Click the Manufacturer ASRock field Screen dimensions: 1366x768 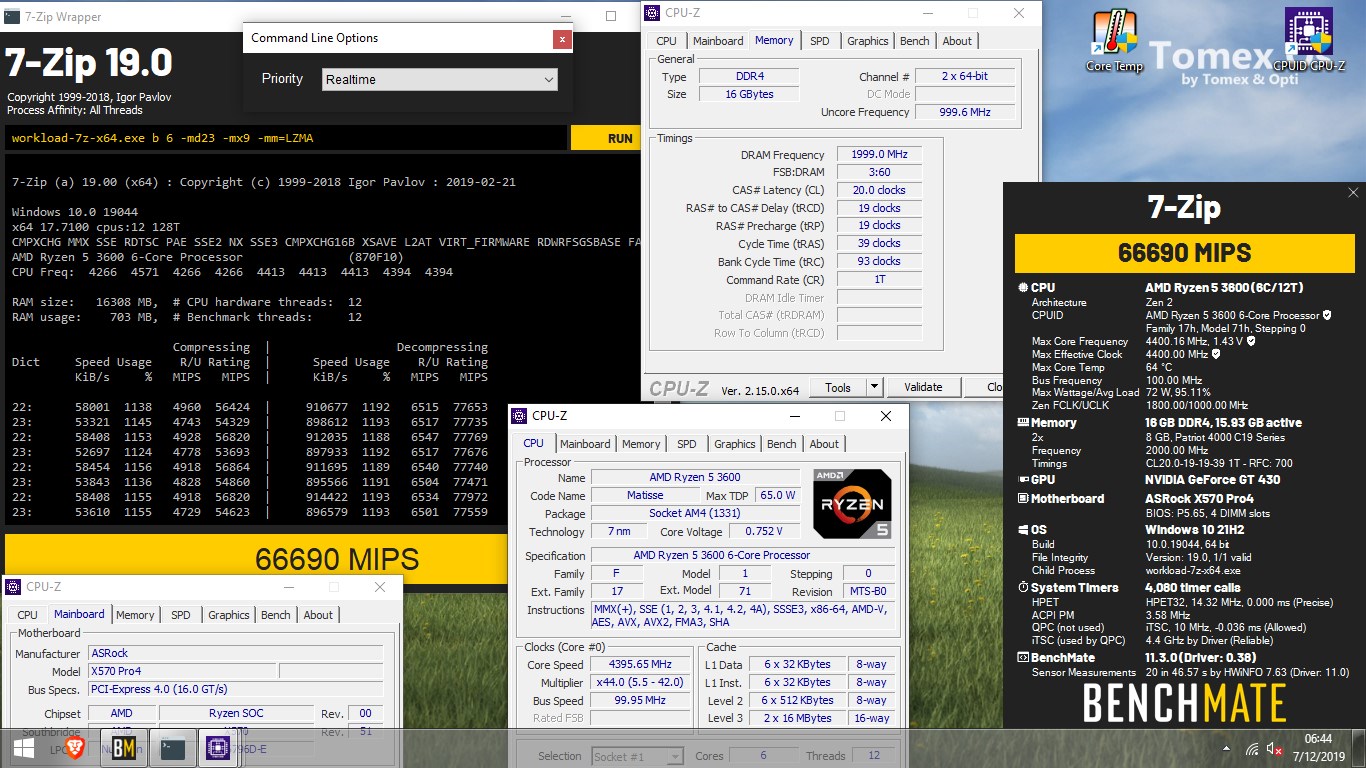pos(236,653)
